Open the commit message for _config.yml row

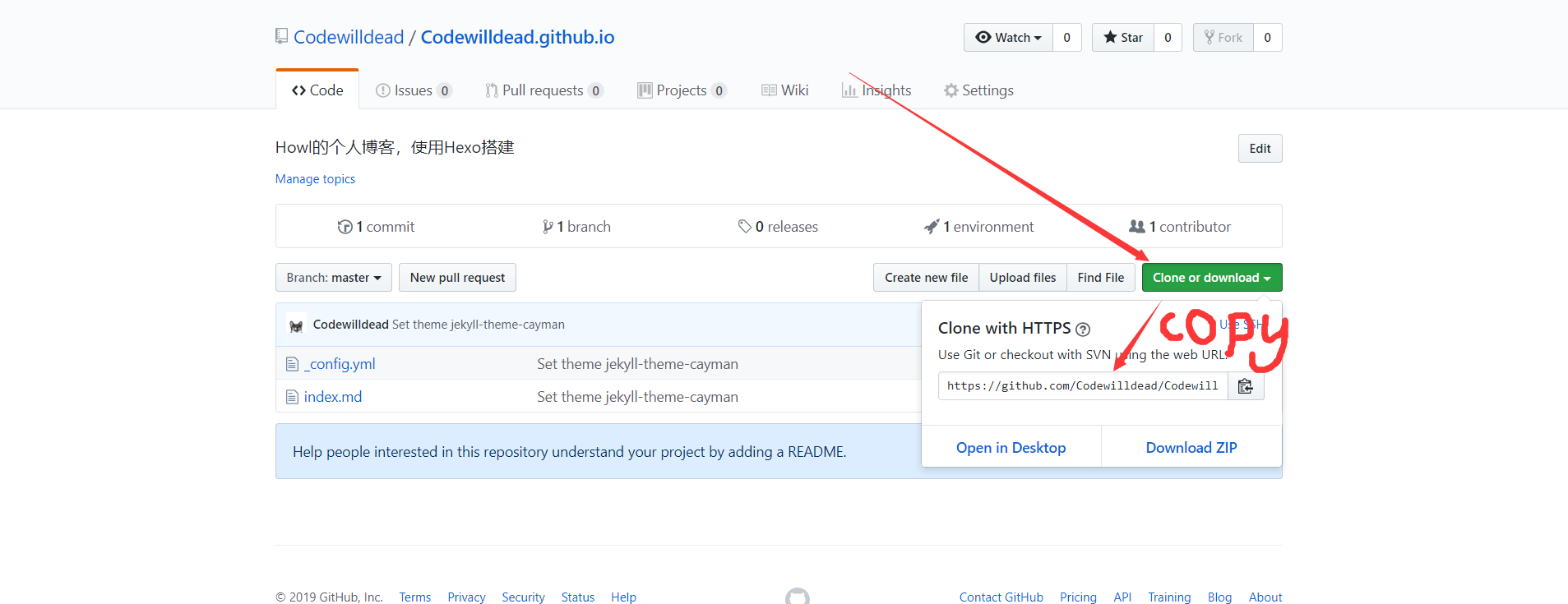(637, 364)
